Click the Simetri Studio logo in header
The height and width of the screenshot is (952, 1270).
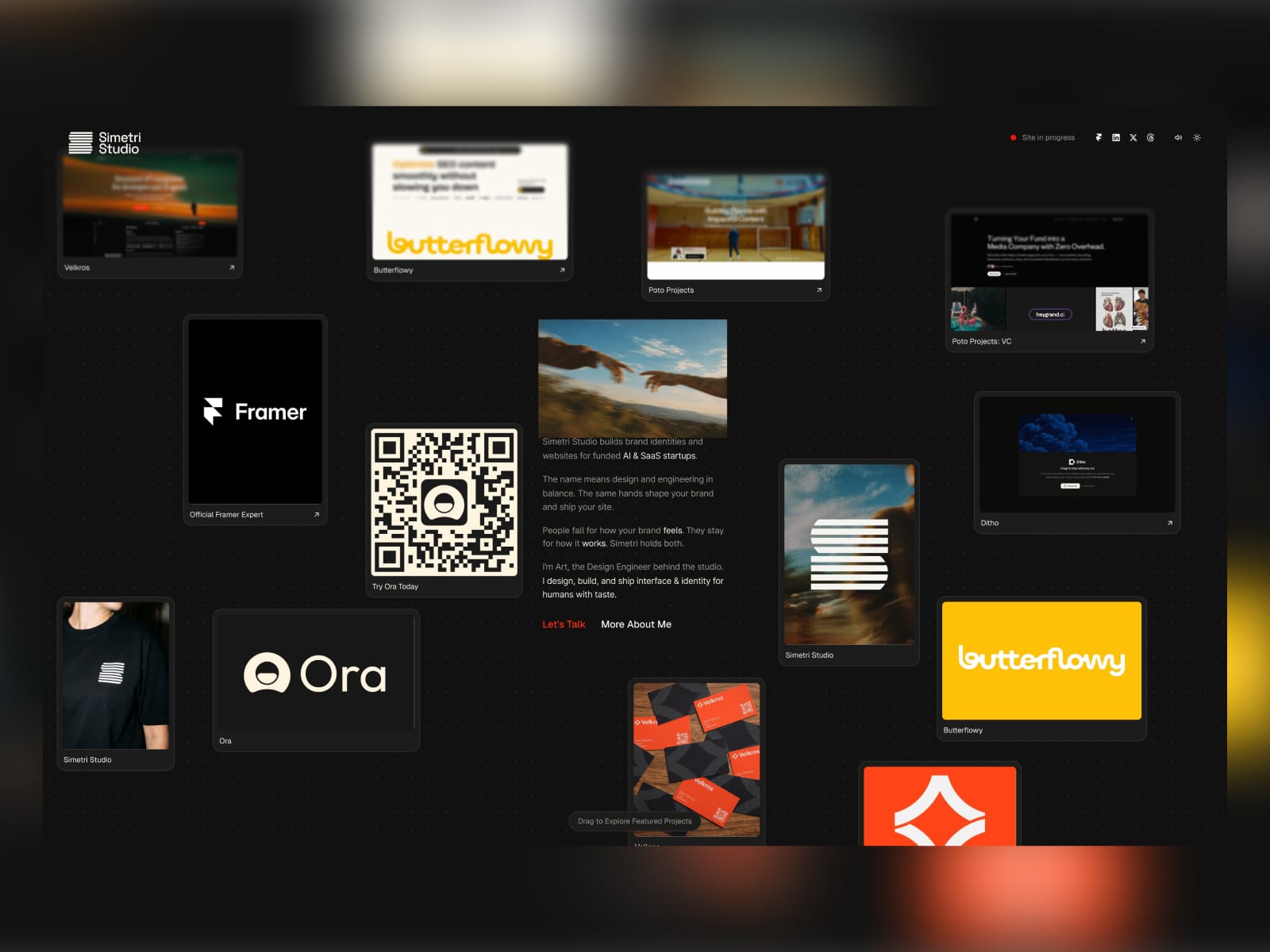tap(104, 143)
